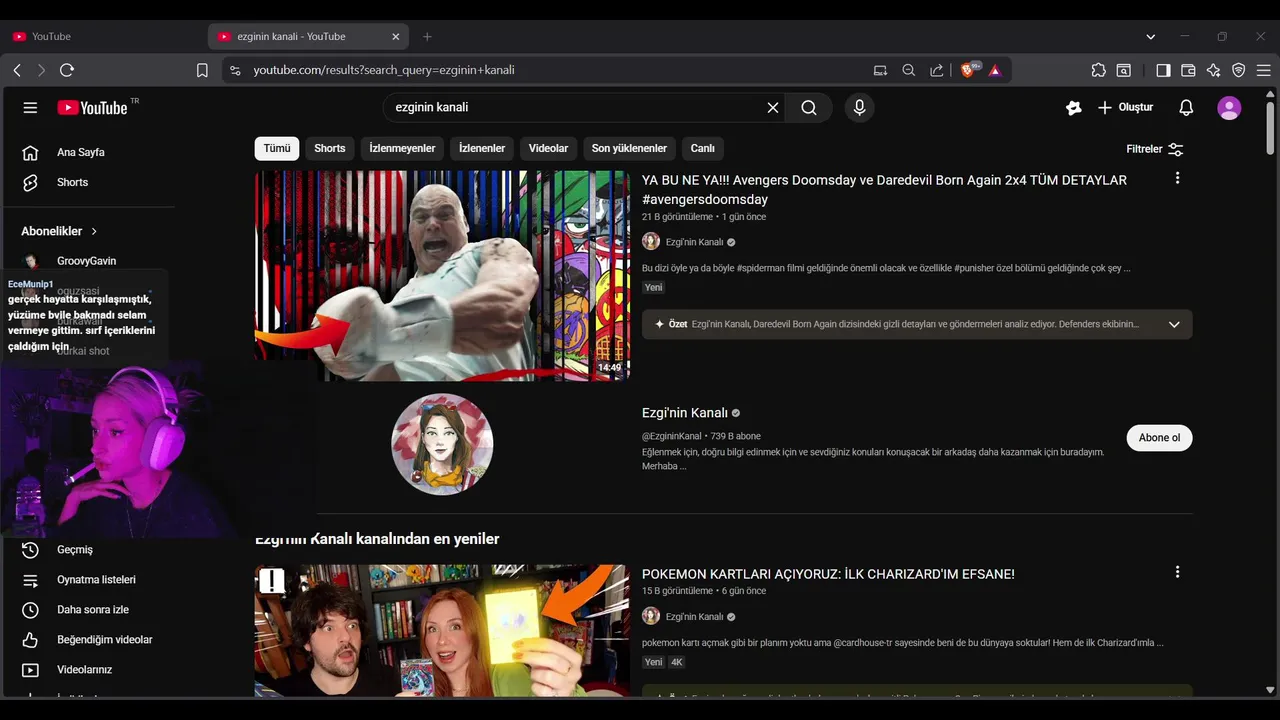Open the YouTube hamburger guide menu
This screenshot has height=720, width=1280.
click(30, 107)
